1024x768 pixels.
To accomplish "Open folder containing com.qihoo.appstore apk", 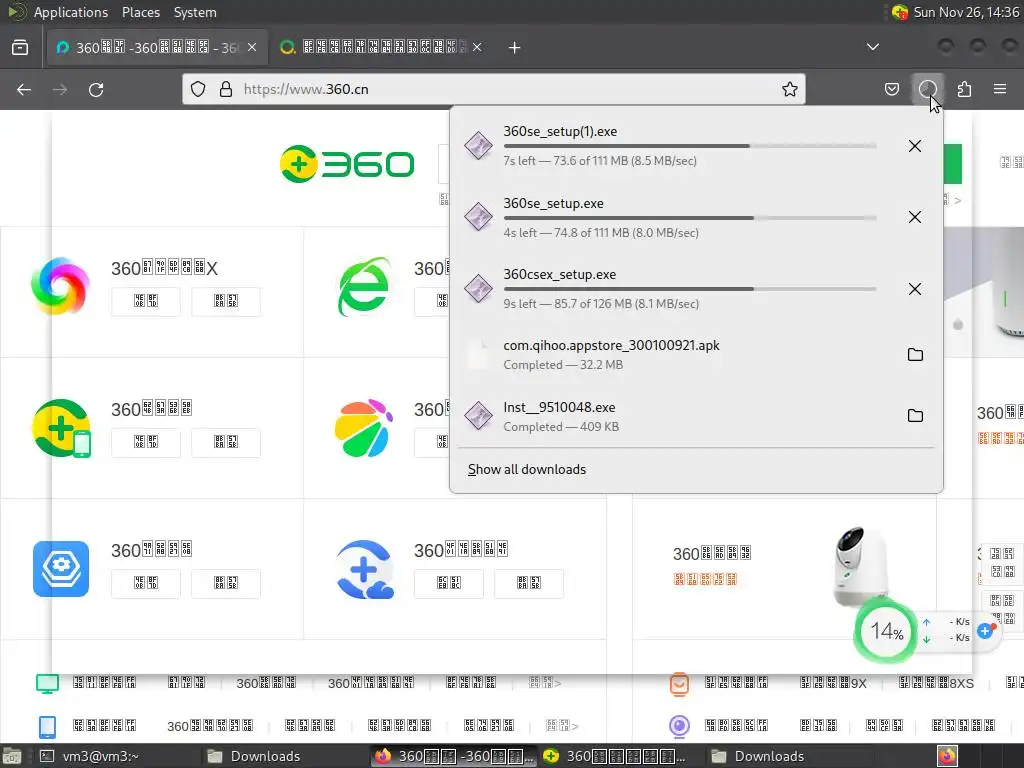I will tap(915, 355).
